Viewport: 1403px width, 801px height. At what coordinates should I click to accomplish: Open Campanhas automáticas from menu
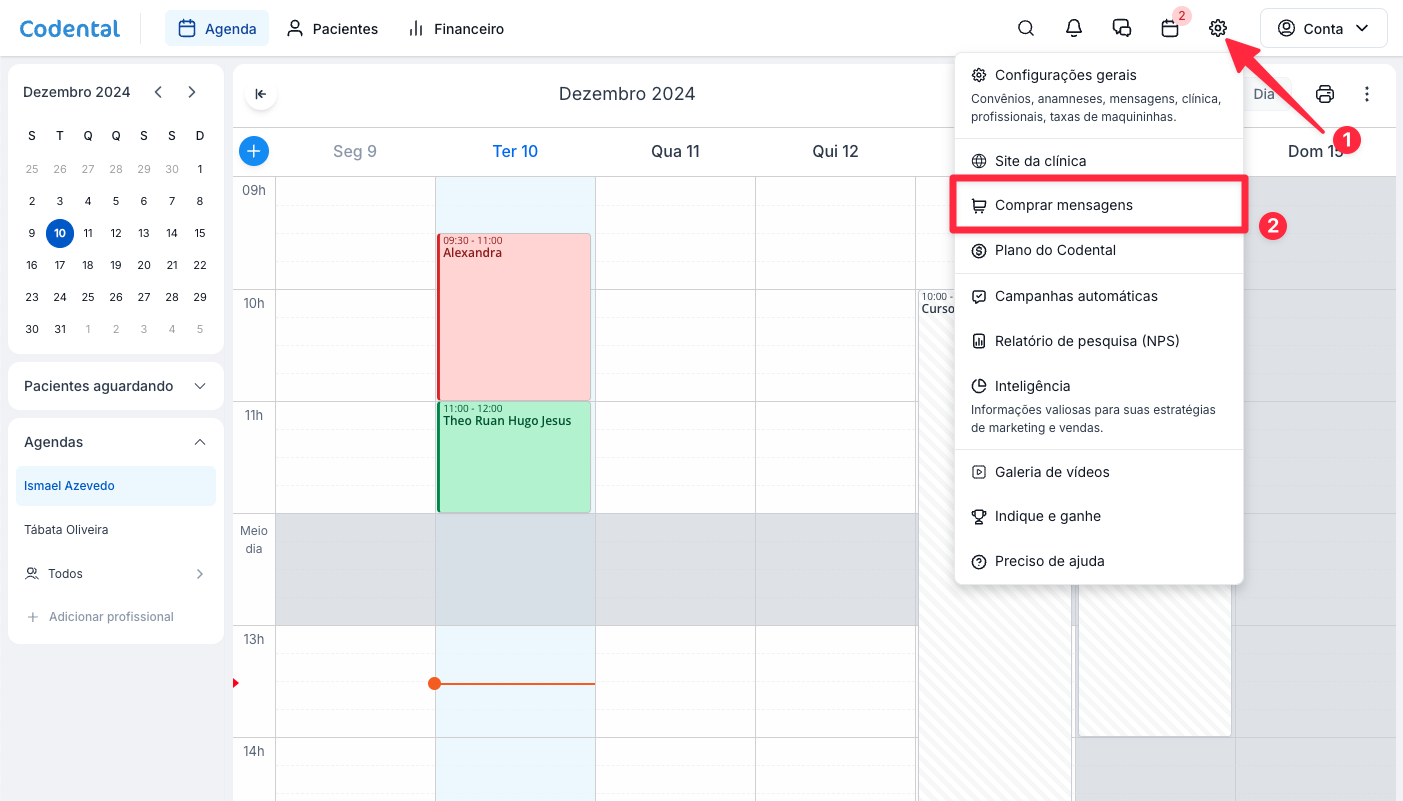tap(1075, 296)
